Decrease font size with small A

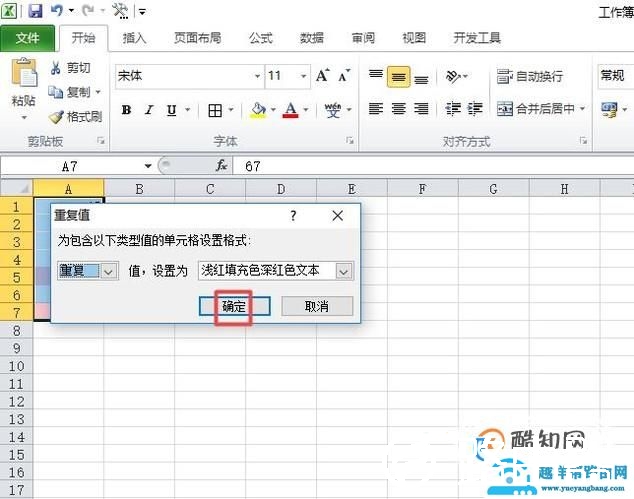point(344,75)
